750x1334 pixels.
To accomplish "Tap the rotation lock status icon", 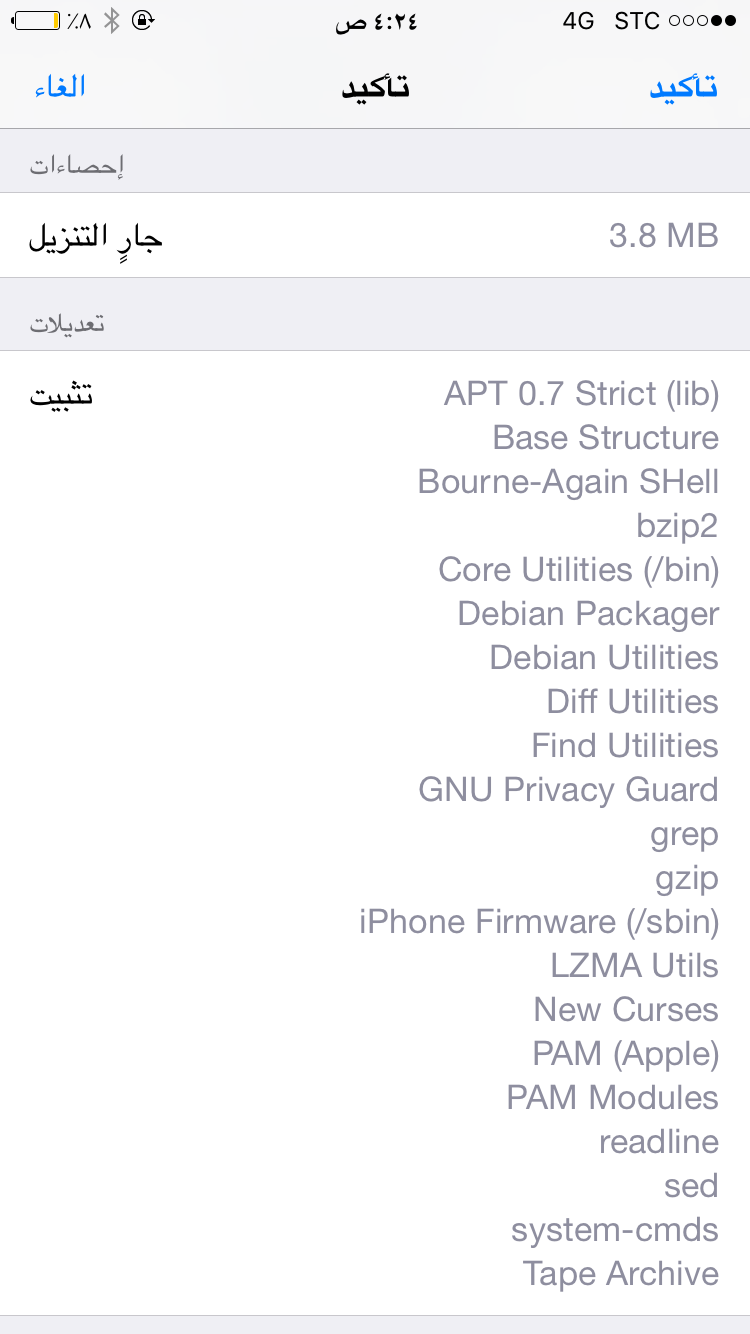I will [x=143, y=20].
